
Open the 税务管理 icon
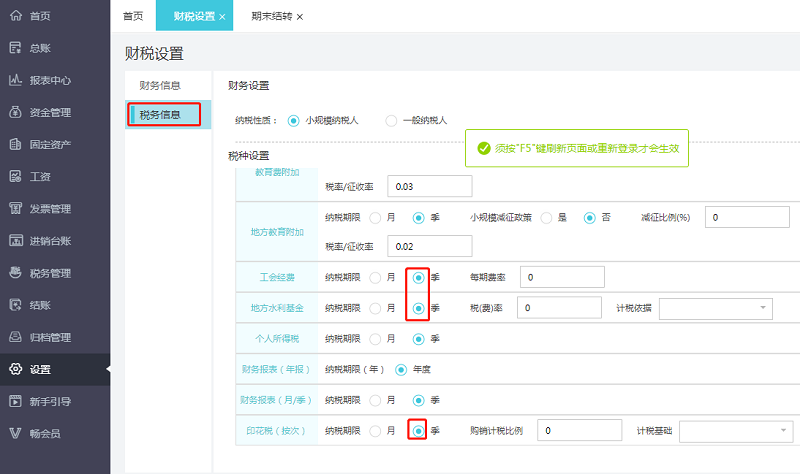click(x=16, y=273)
